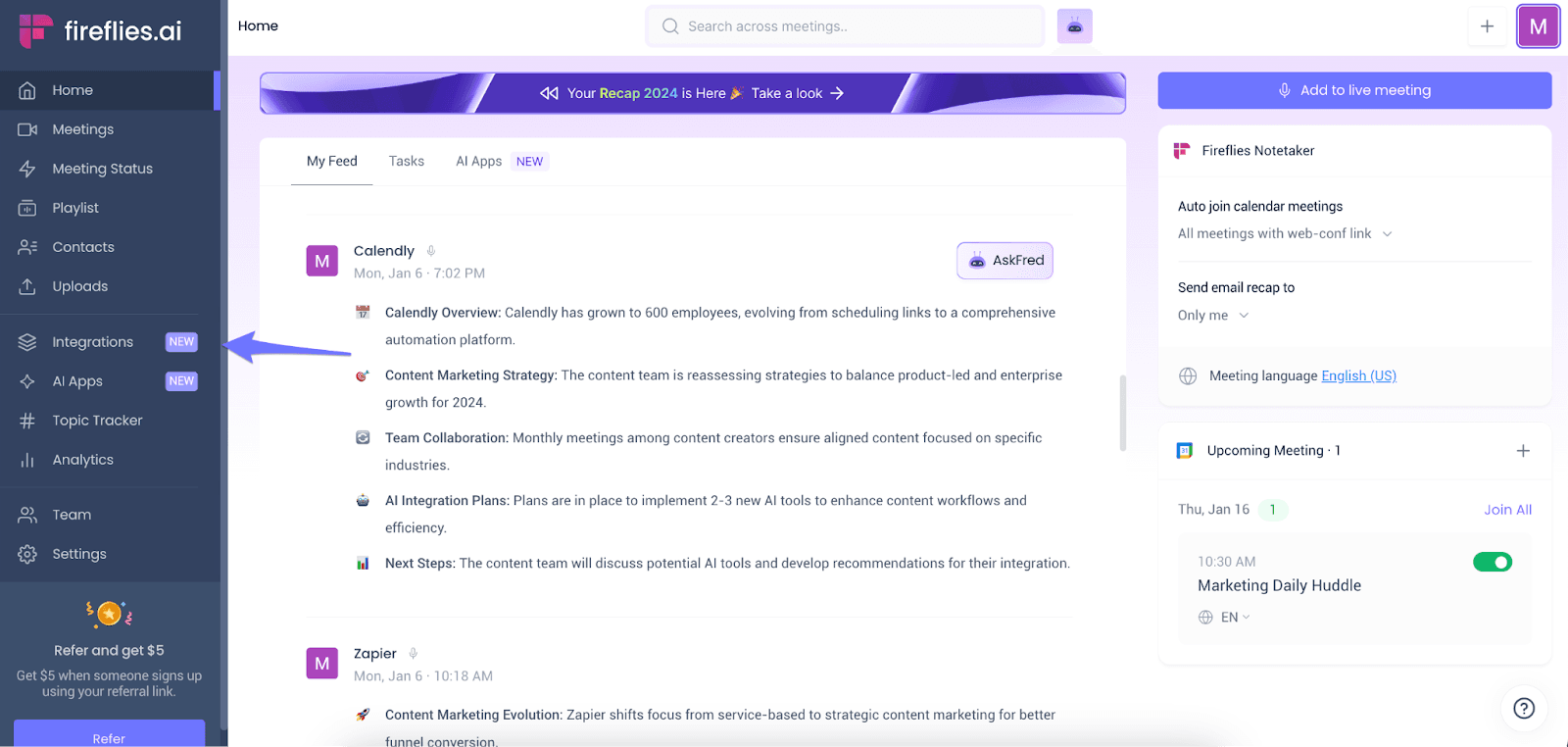Click the microphone icon next to Calendly
Viewport: 1568px width, 747px height.
pos(430,251)
